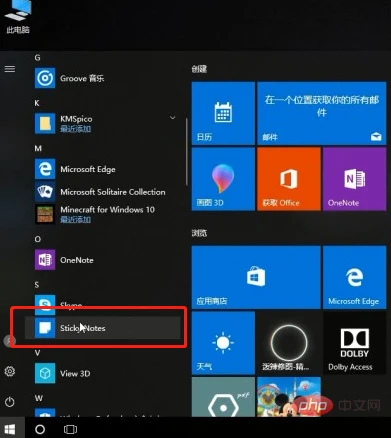Open Cortana circle on taskbar
Screen dimensions: 391x438
tap(40, 429)
